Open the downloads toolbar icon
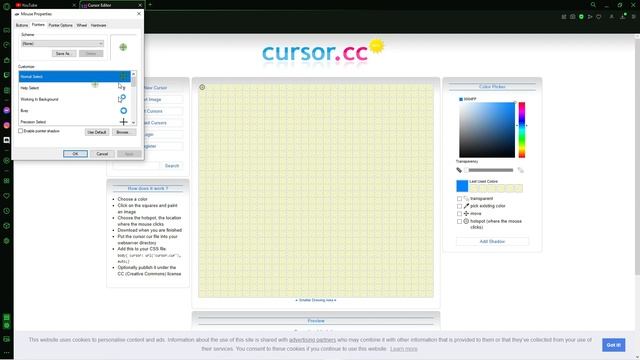Viewport: 640px width, 360px height. (623, 17)
